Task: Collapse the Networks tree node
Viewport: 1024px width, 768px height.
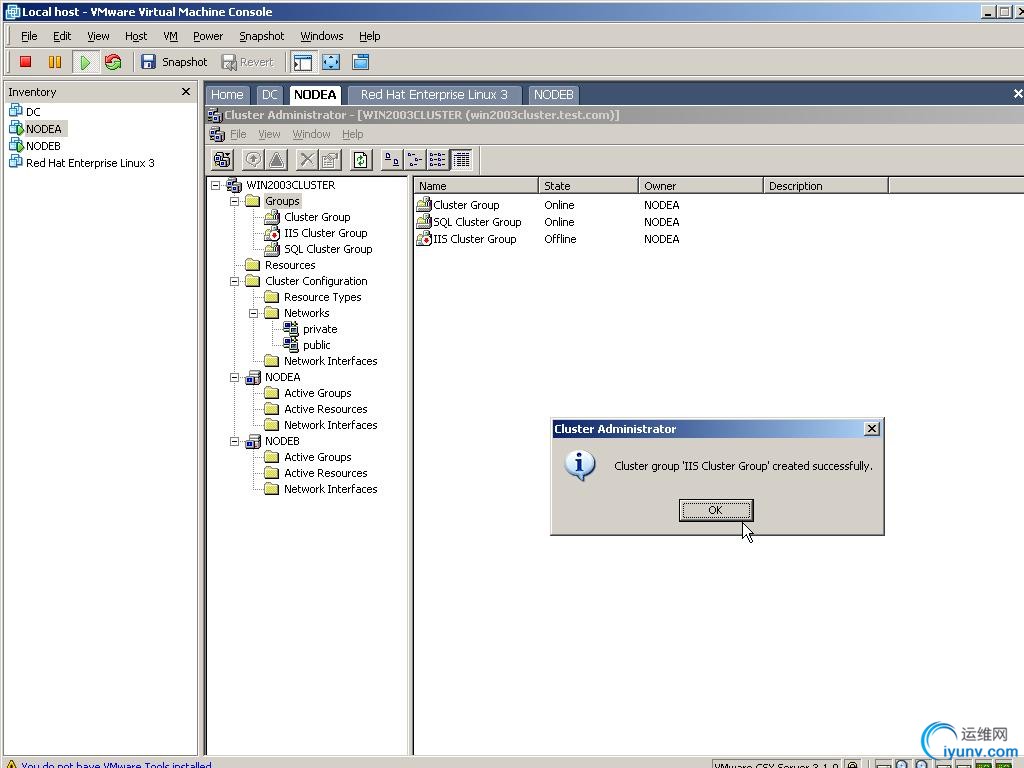Action: click(x=254, y=313)
